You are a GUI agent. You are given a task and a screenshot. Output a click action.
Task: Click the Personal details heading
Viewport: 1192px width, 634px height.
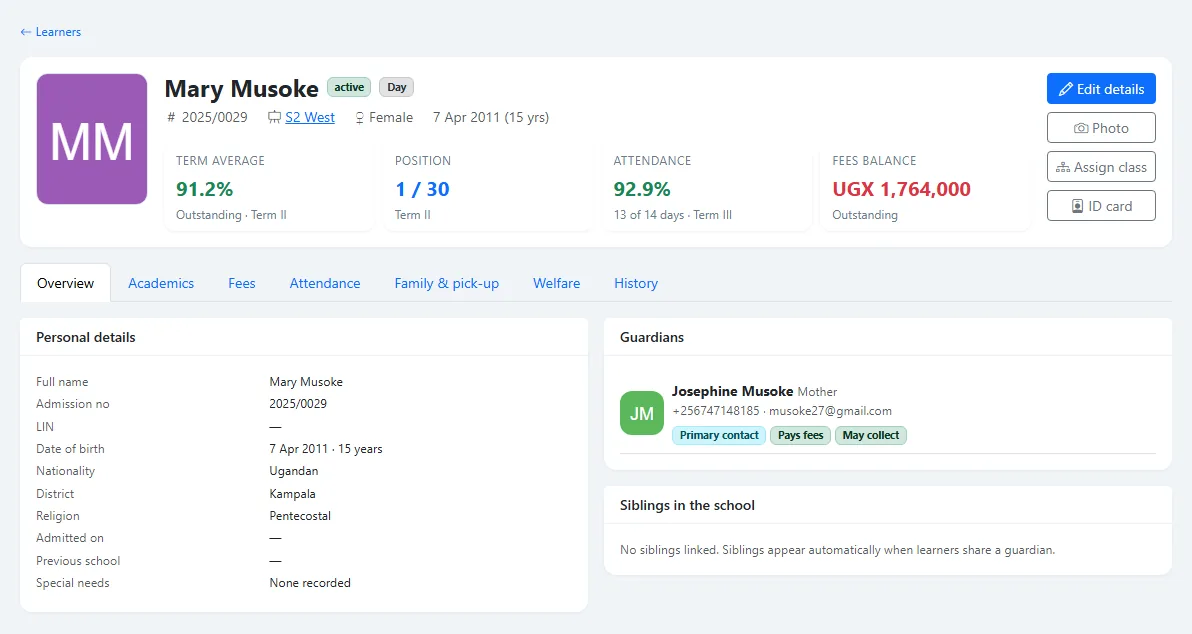tap(86, 337)
